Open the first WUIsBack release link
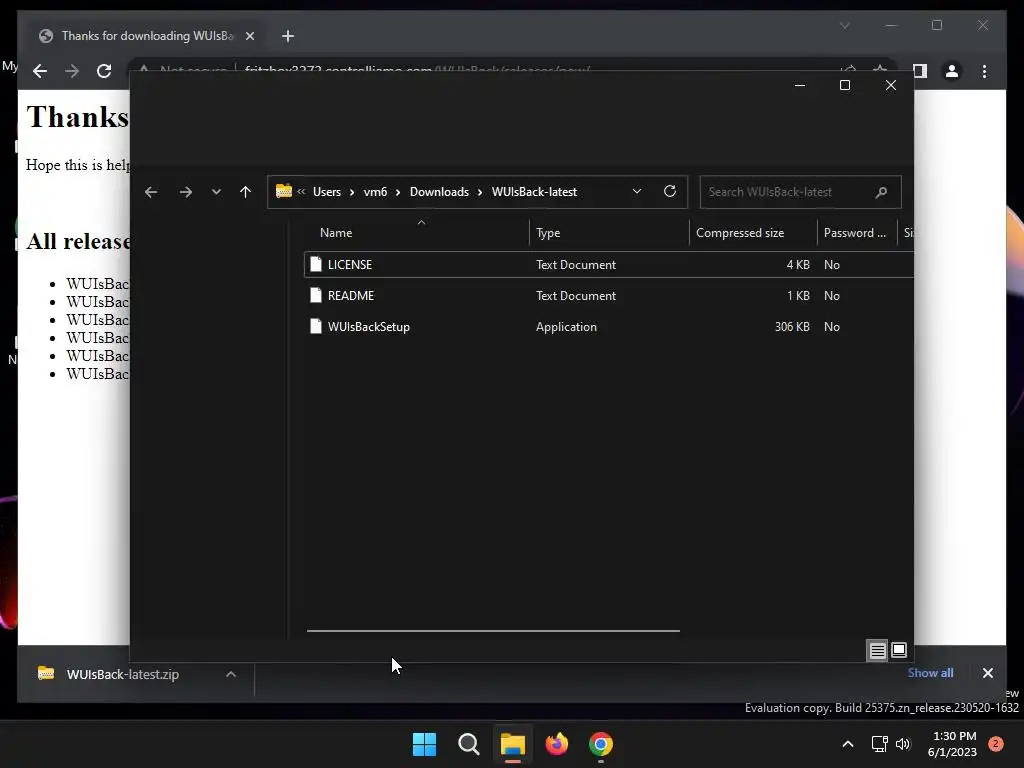Screen dimensions: 1024x768 coord(97,283)
